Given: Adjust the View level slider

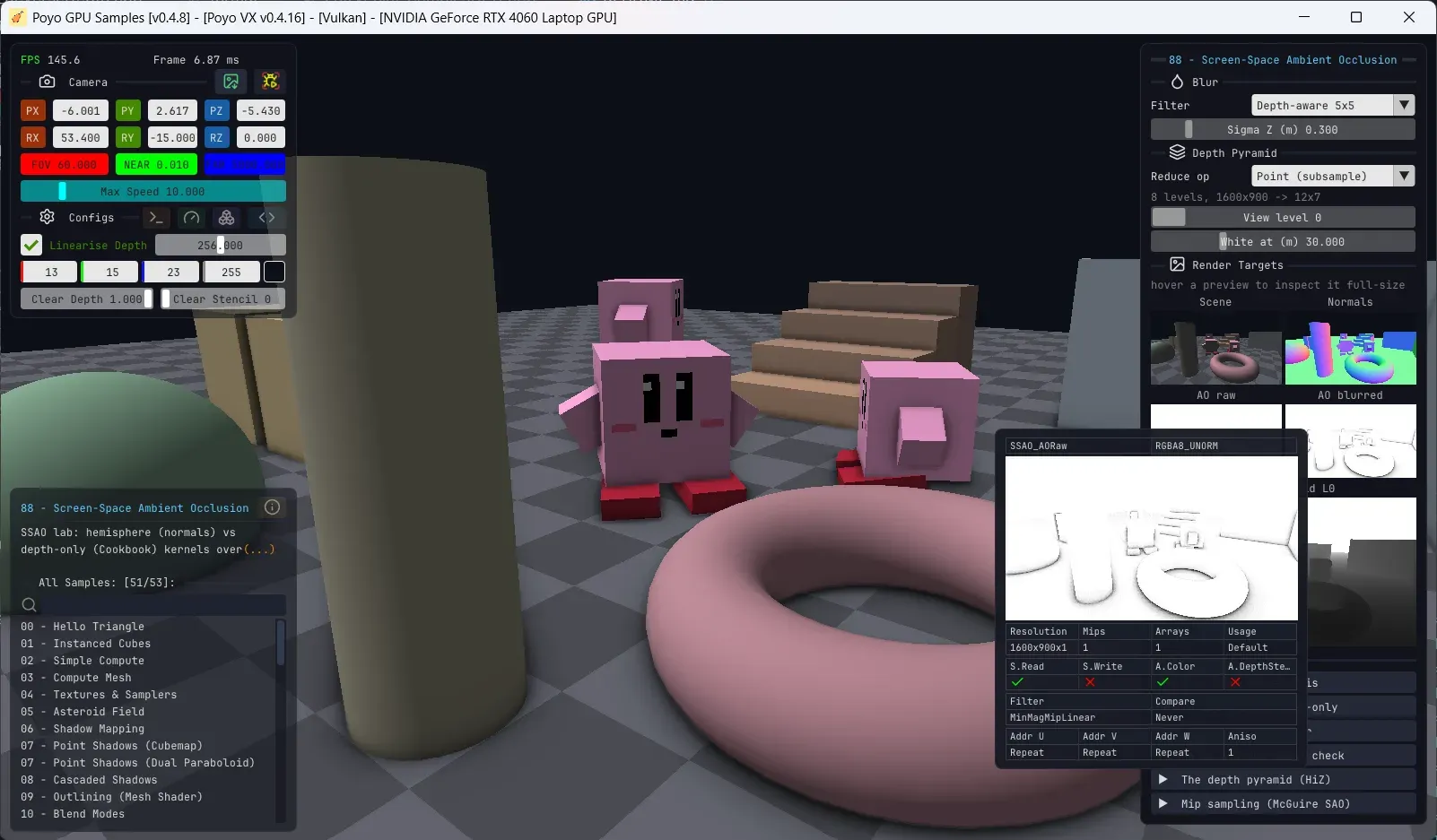Looking at the screenshot, I should (x=1283, y=217).
